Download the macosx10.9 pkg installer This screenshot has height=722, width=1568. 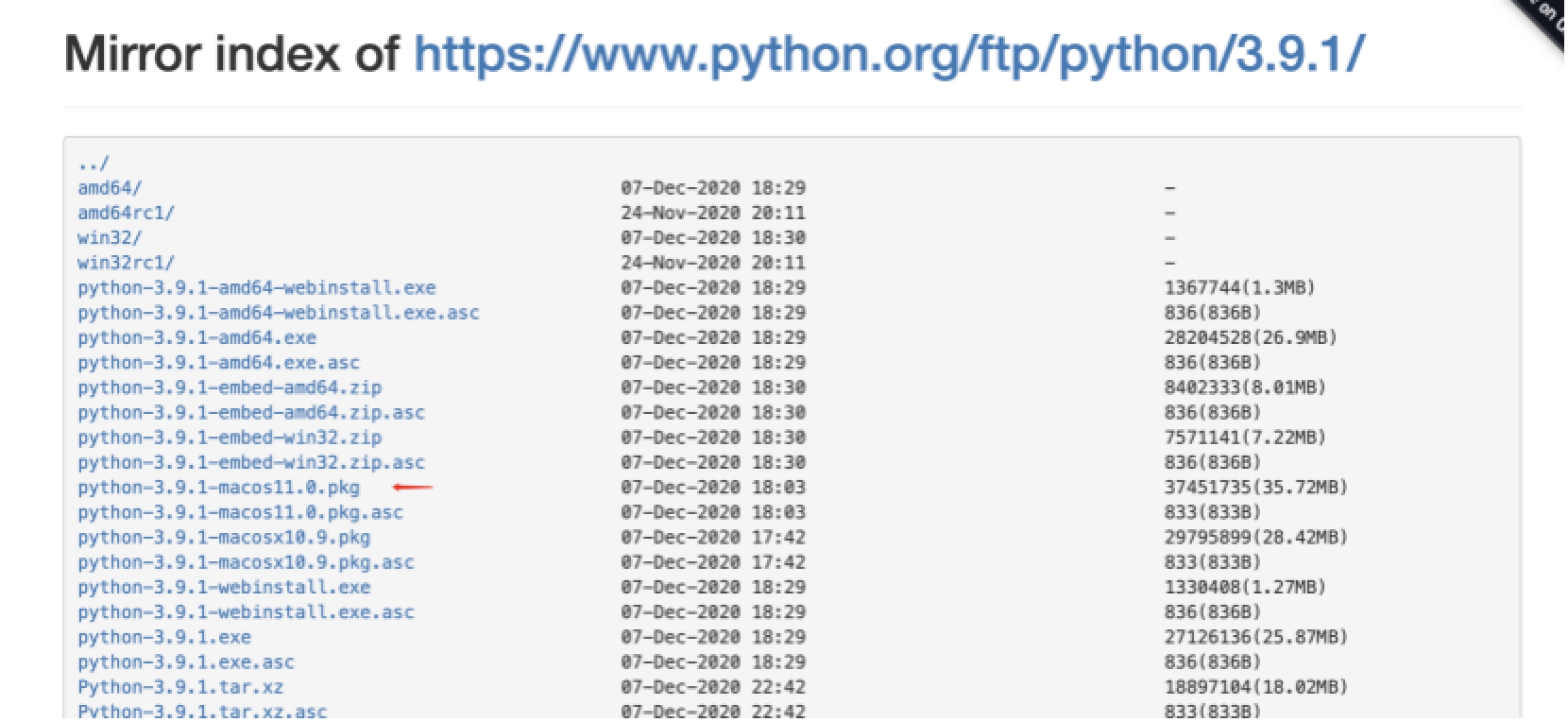coord(224,537)
